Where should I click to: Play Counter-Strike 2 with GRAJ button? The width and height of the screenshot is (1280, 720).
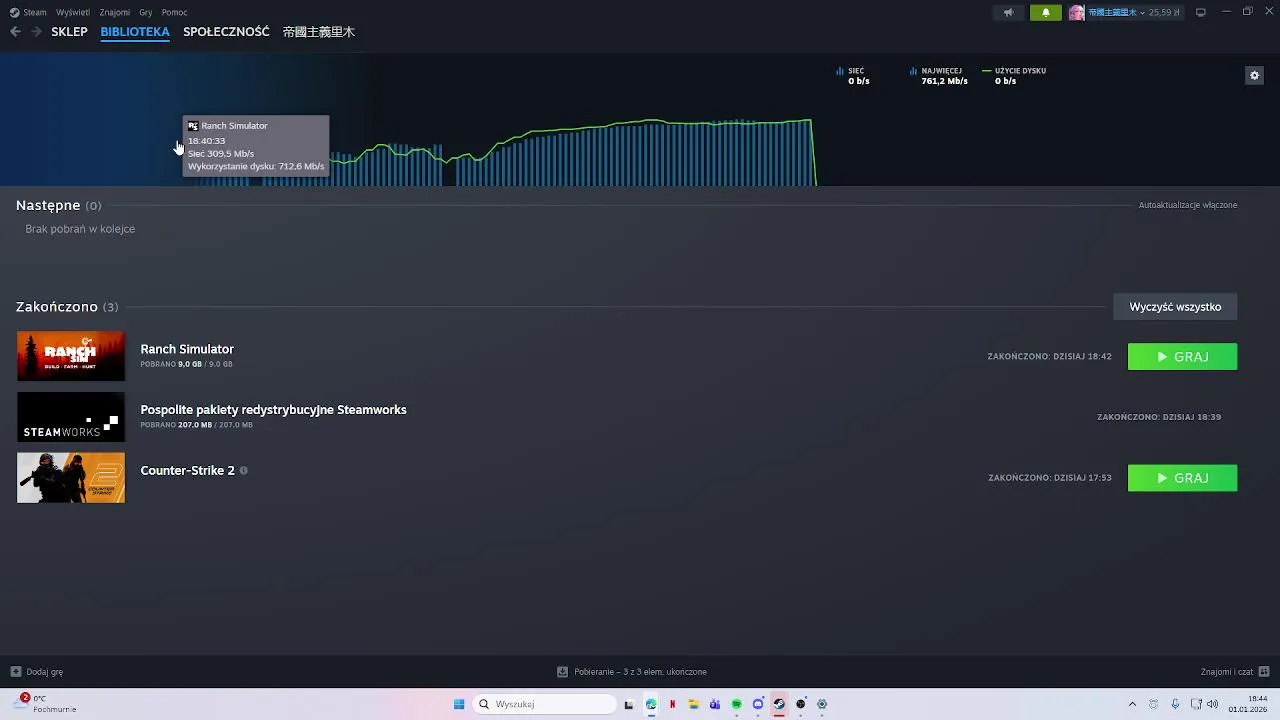1182,478
